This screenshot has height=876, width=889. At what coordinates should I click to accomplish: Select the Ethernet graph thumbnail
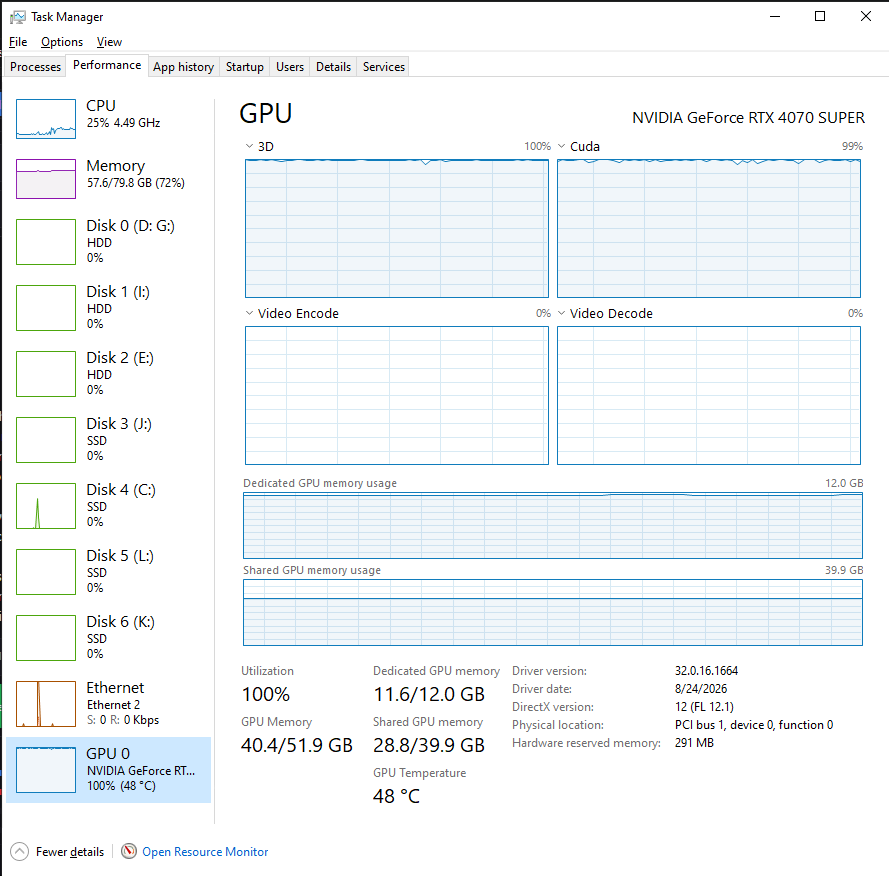(46, 704)
